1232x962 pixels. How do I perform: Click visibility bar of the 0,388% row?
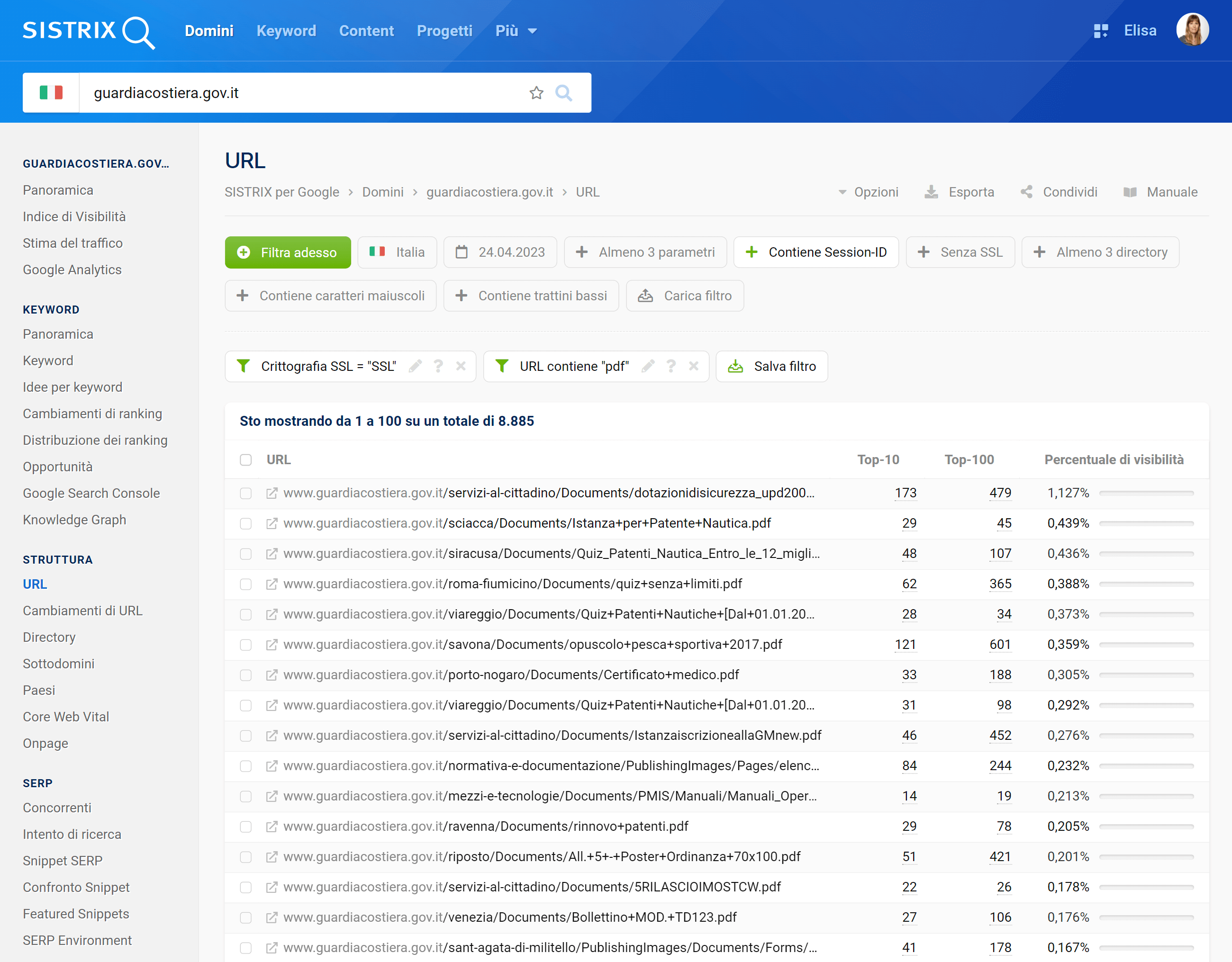pyautogui.click(x=1146, y=584)
